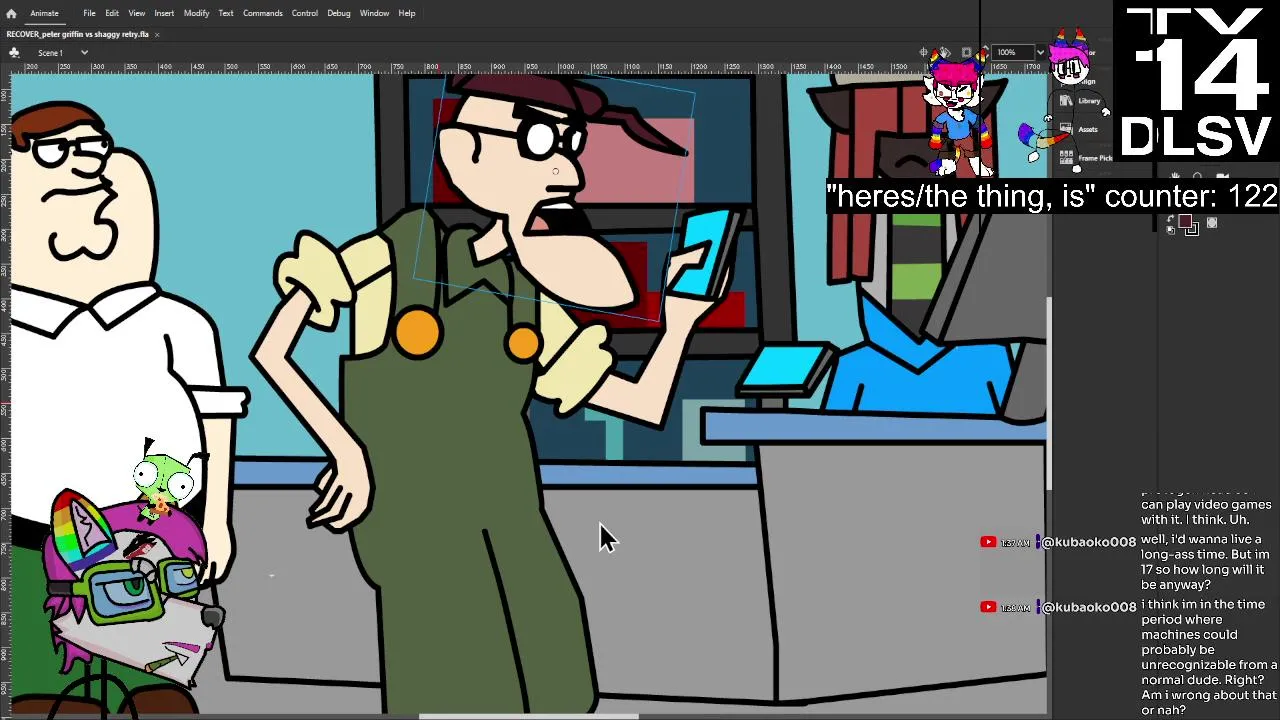
Task: Click the horizontal stage scrollbar
Action: [528, 716]
